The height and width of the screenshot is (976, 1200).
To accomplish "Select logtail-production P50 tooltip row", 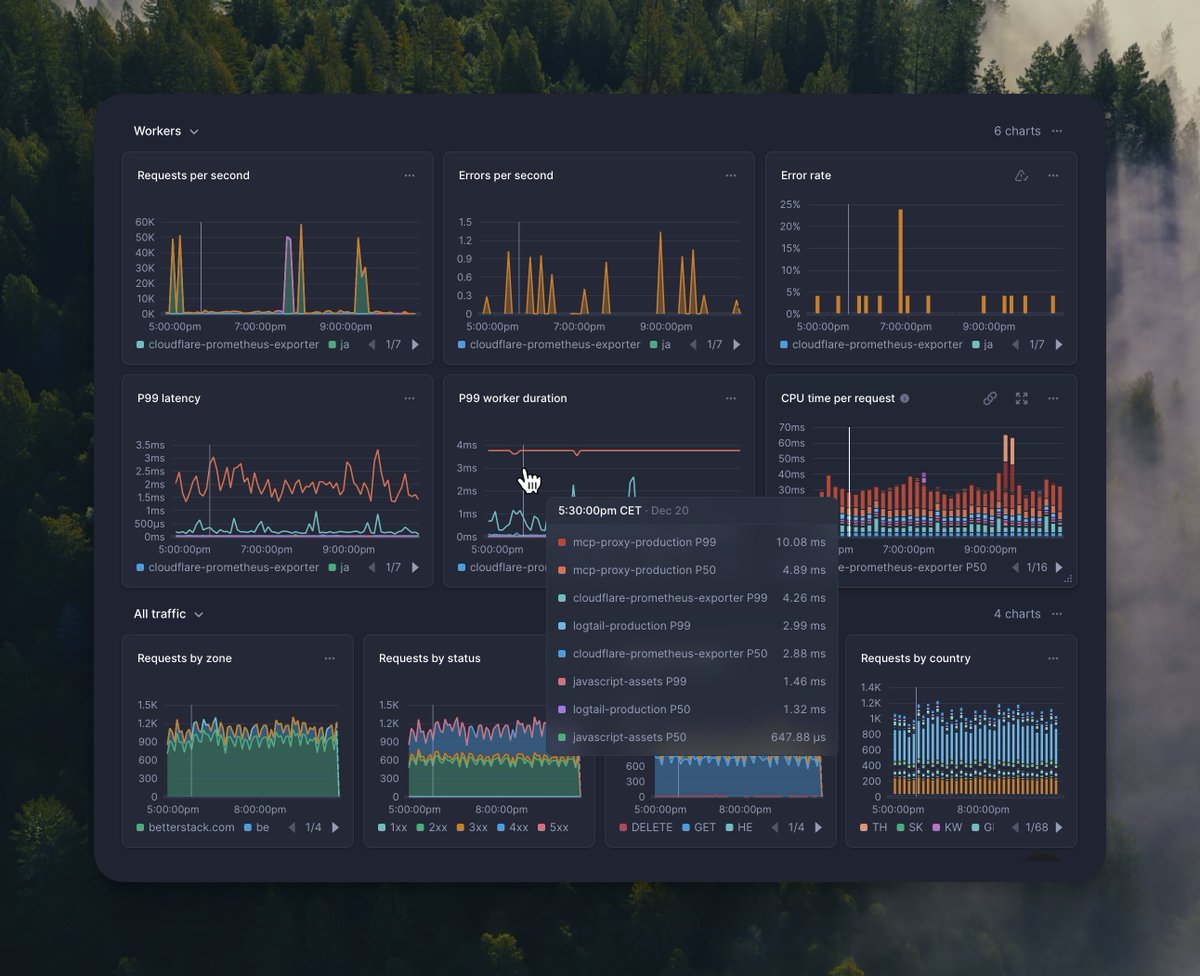I will click(692, 710).
